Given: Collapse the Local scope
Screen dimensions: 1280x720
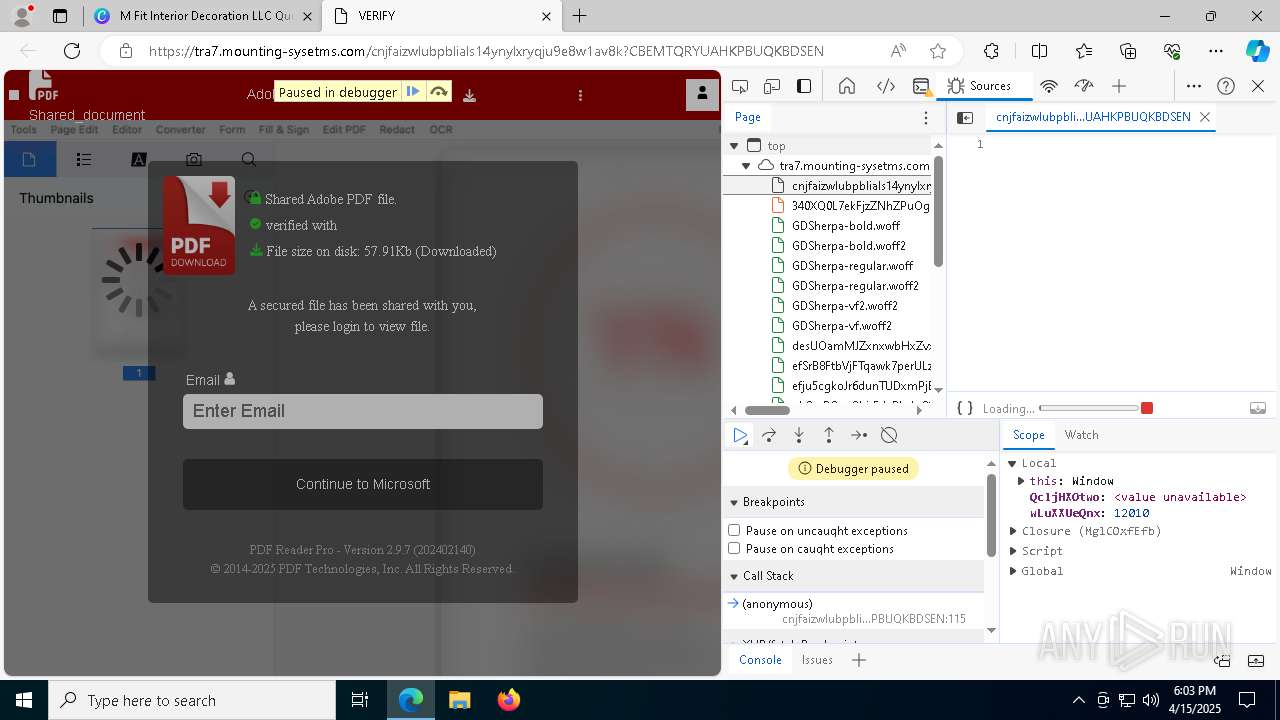Looking at the screenshot, I should (x=1012, y=463).
